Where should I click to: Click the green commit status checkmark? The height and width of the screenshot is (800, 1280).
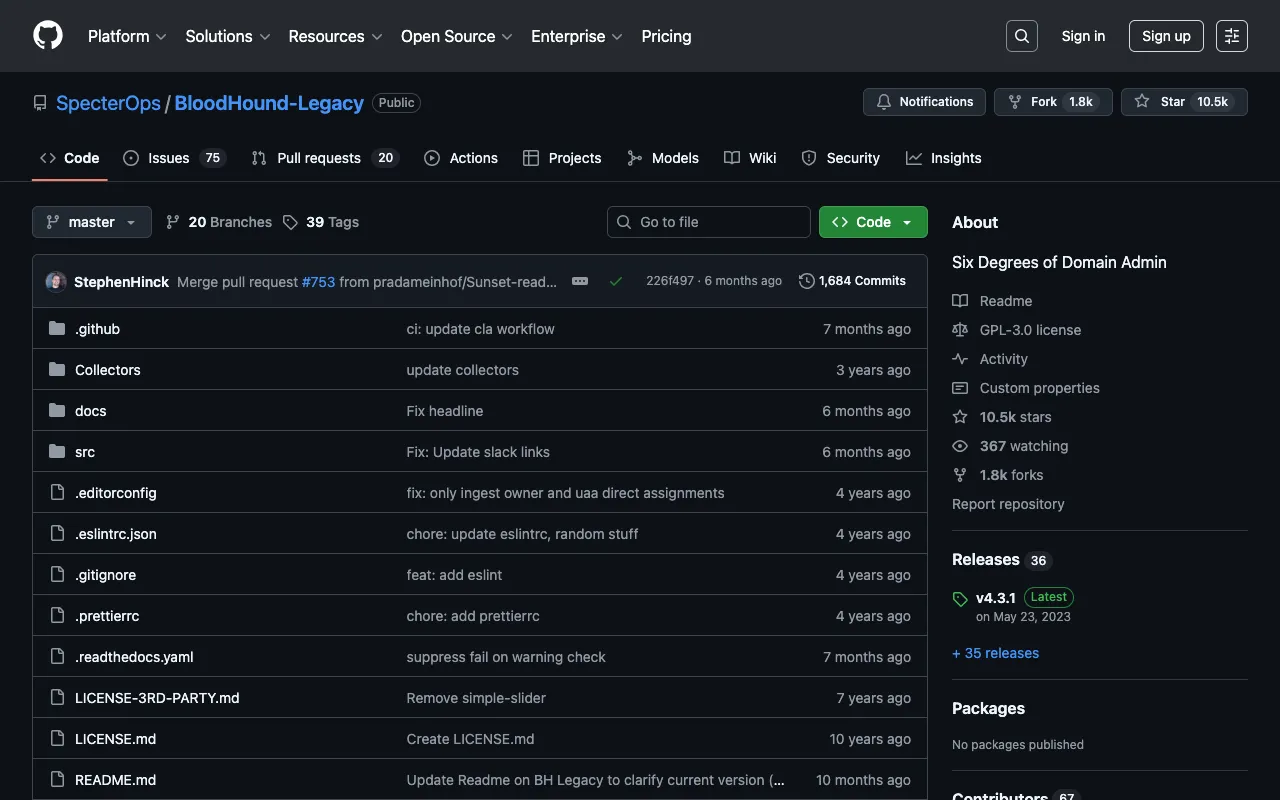click(616, 281)
